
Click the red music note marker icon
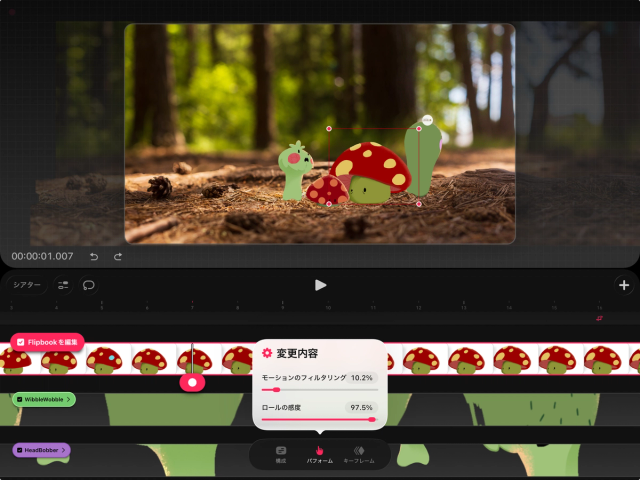click(x=599, y=318)
